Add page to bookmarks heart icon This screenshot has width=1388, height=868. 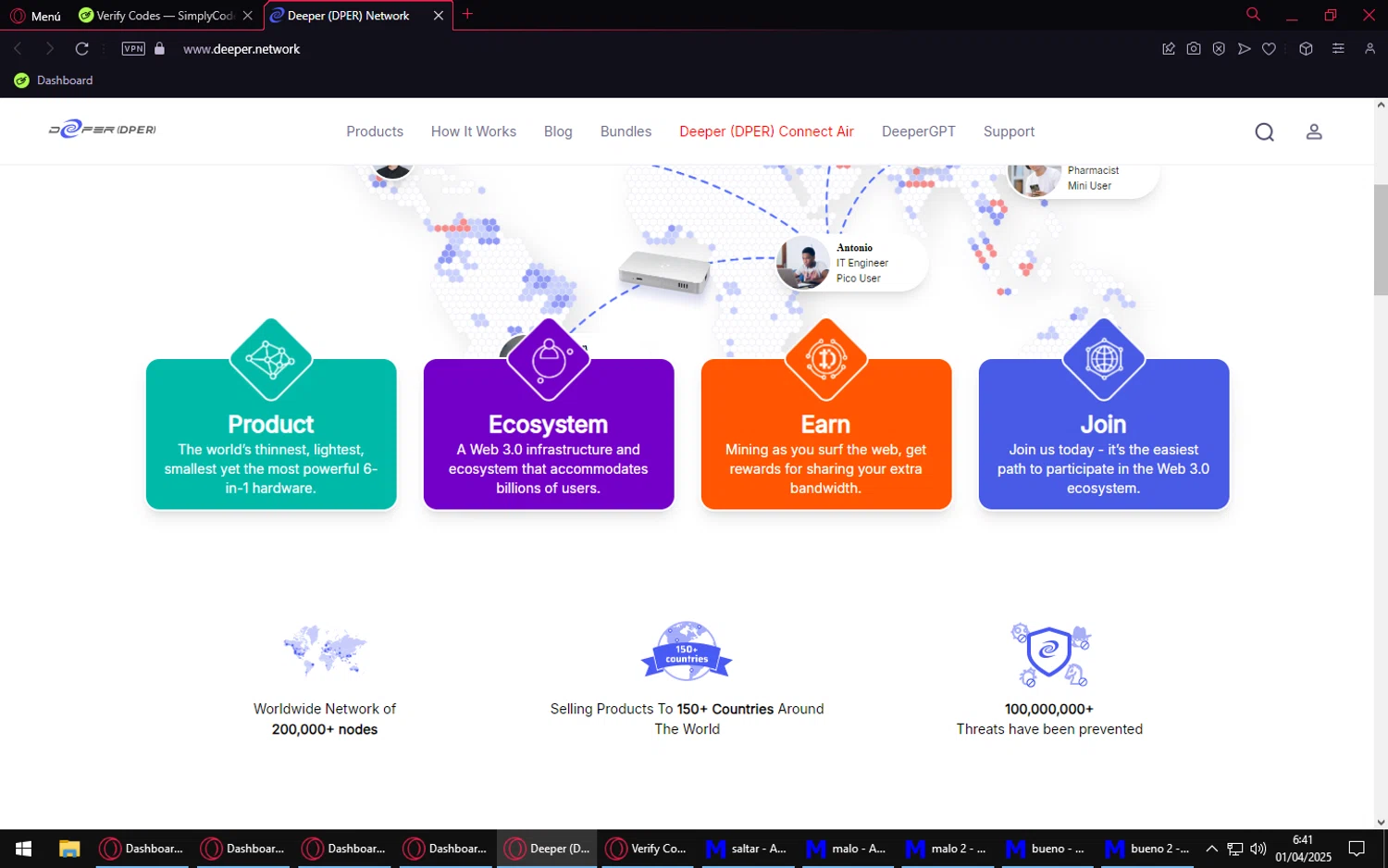(1269, 49)
